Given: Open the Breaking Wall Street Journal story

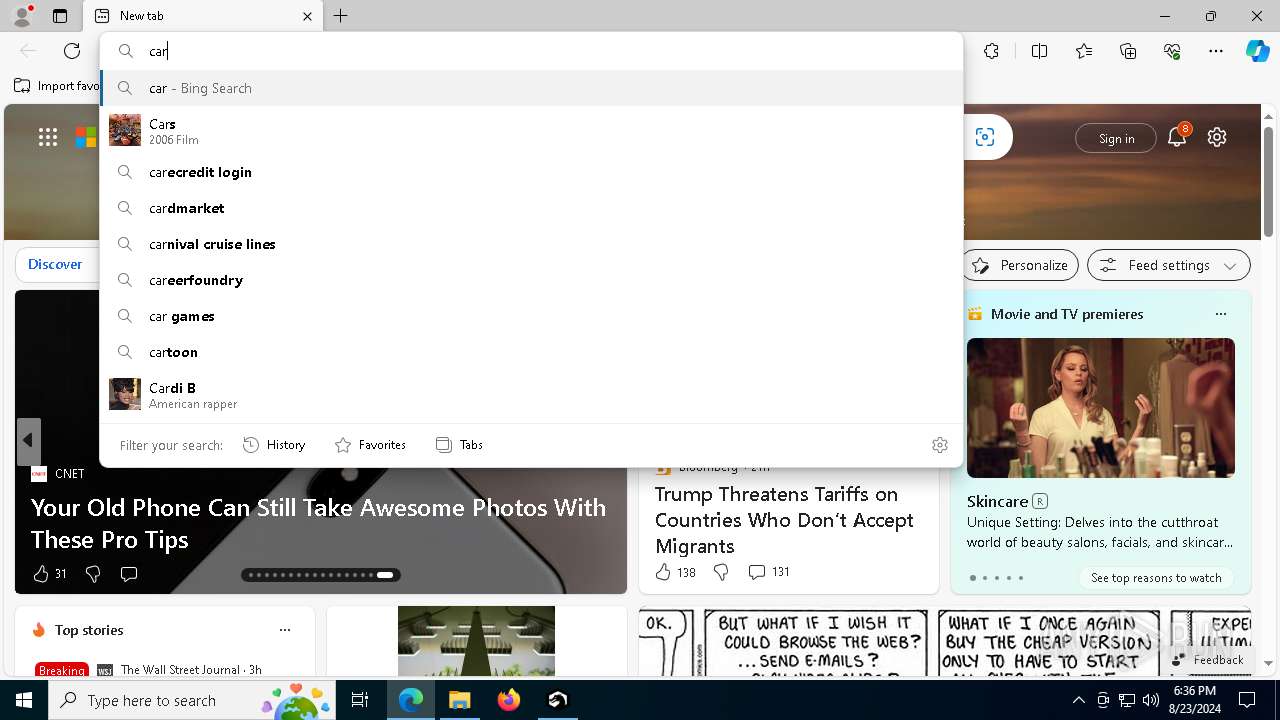Looking at the screenshot, I should (x=147, y=670).
